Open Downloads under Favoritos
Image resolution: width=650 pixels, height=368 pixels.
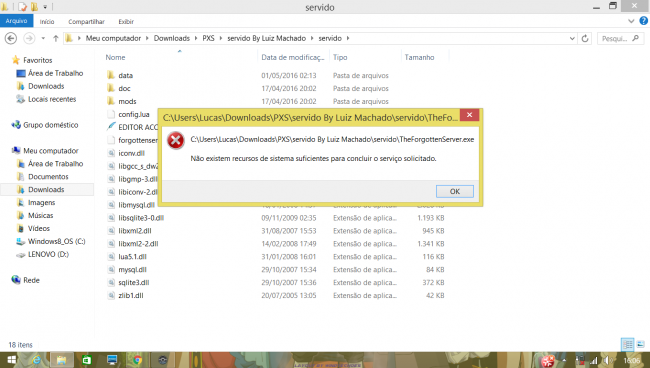coord(46,86)
